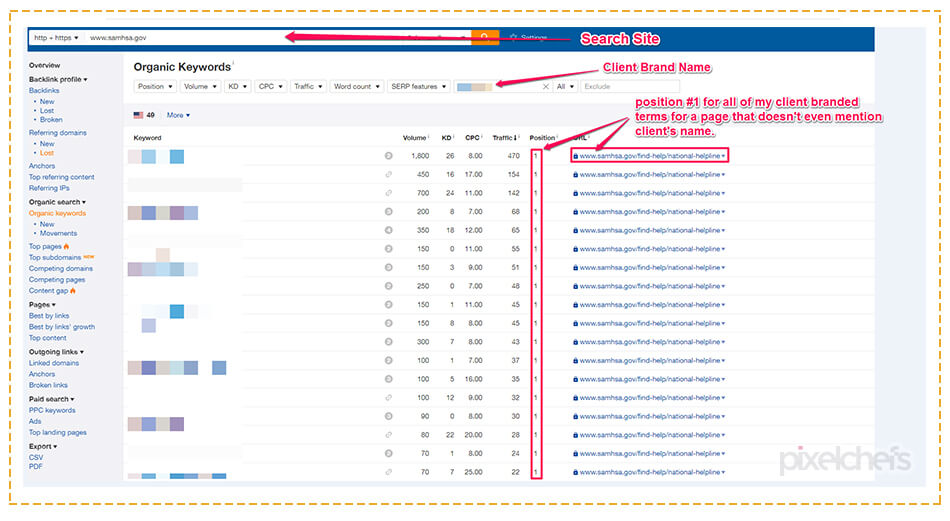The width and height of the screenshot is (950, 521).
Task: Click the US flag country icon
Action: point(138,115)
